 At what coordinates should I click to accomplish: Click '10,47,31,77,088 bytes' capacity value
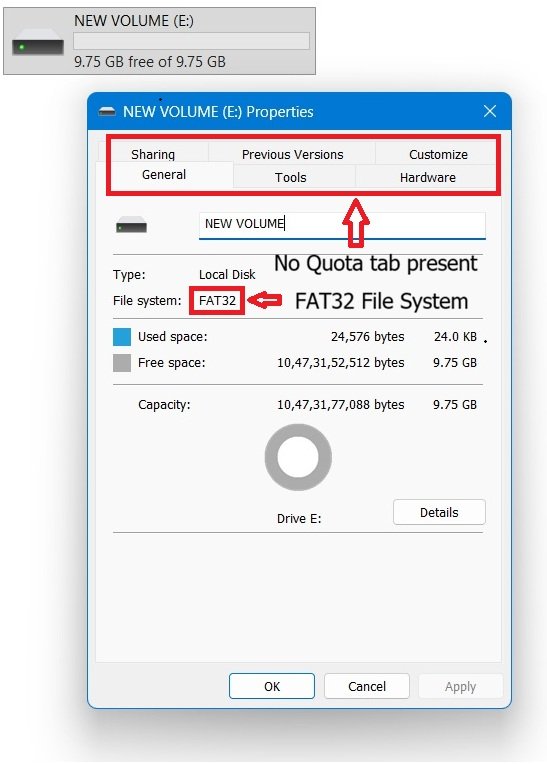[341, 405]
